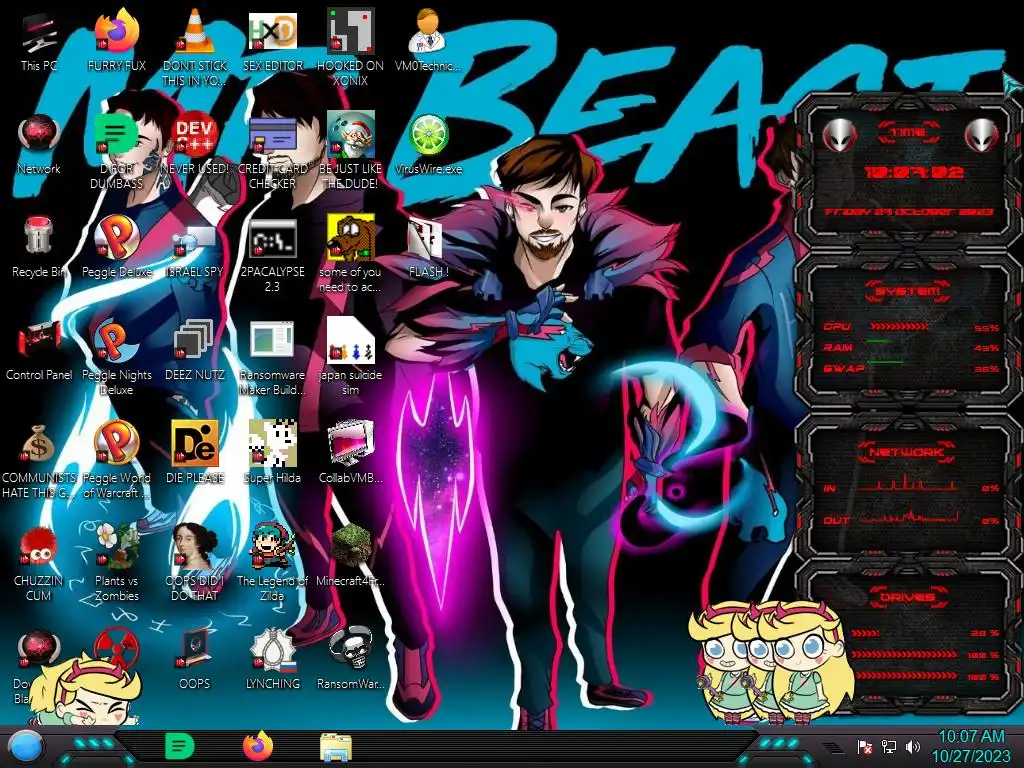Open the Minecraft4Fr grass block icon
Image resolution: width=1024 pixels, height=768 pixels.
tap(350, 545)
